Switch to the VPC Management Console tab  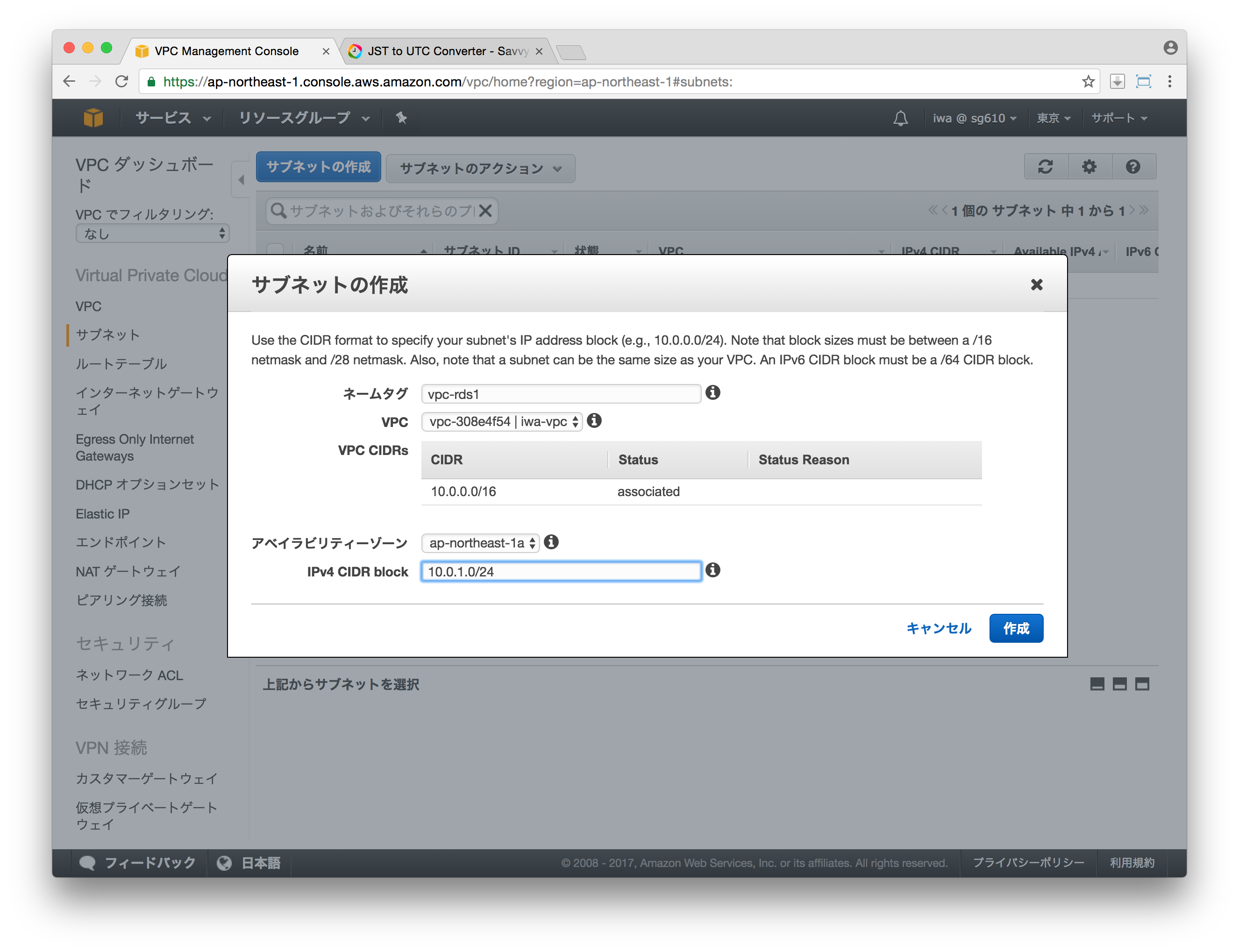(x=227, y=51)
